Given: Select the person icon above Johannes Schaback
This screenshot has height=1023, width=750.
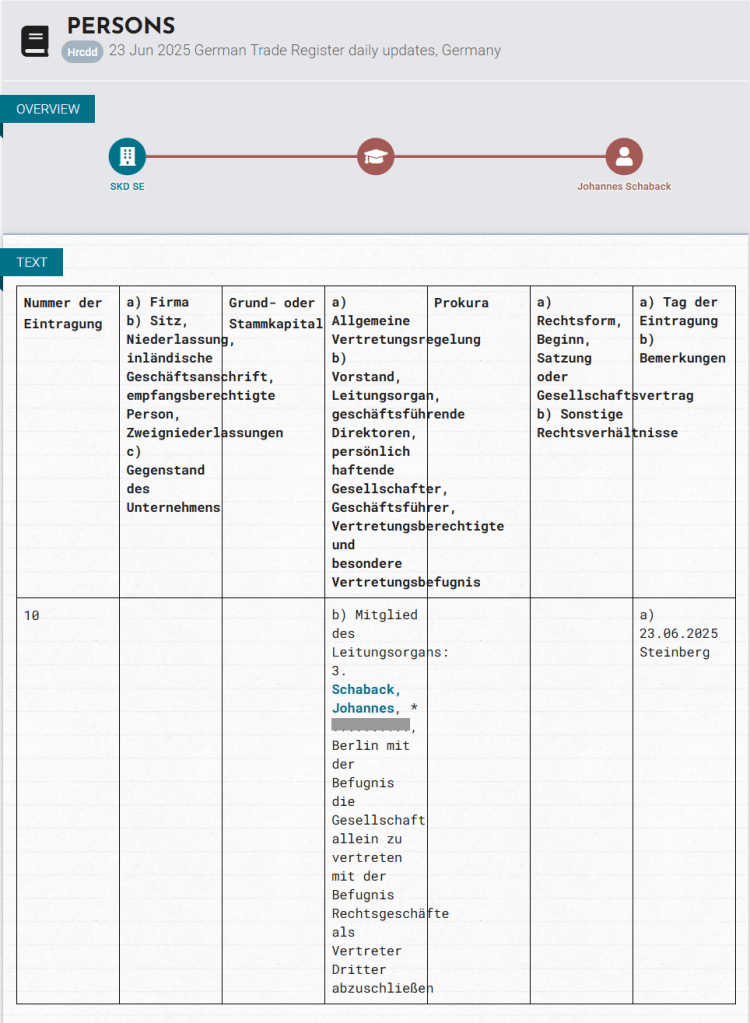Looking at the screenshot, I should 624,156.
